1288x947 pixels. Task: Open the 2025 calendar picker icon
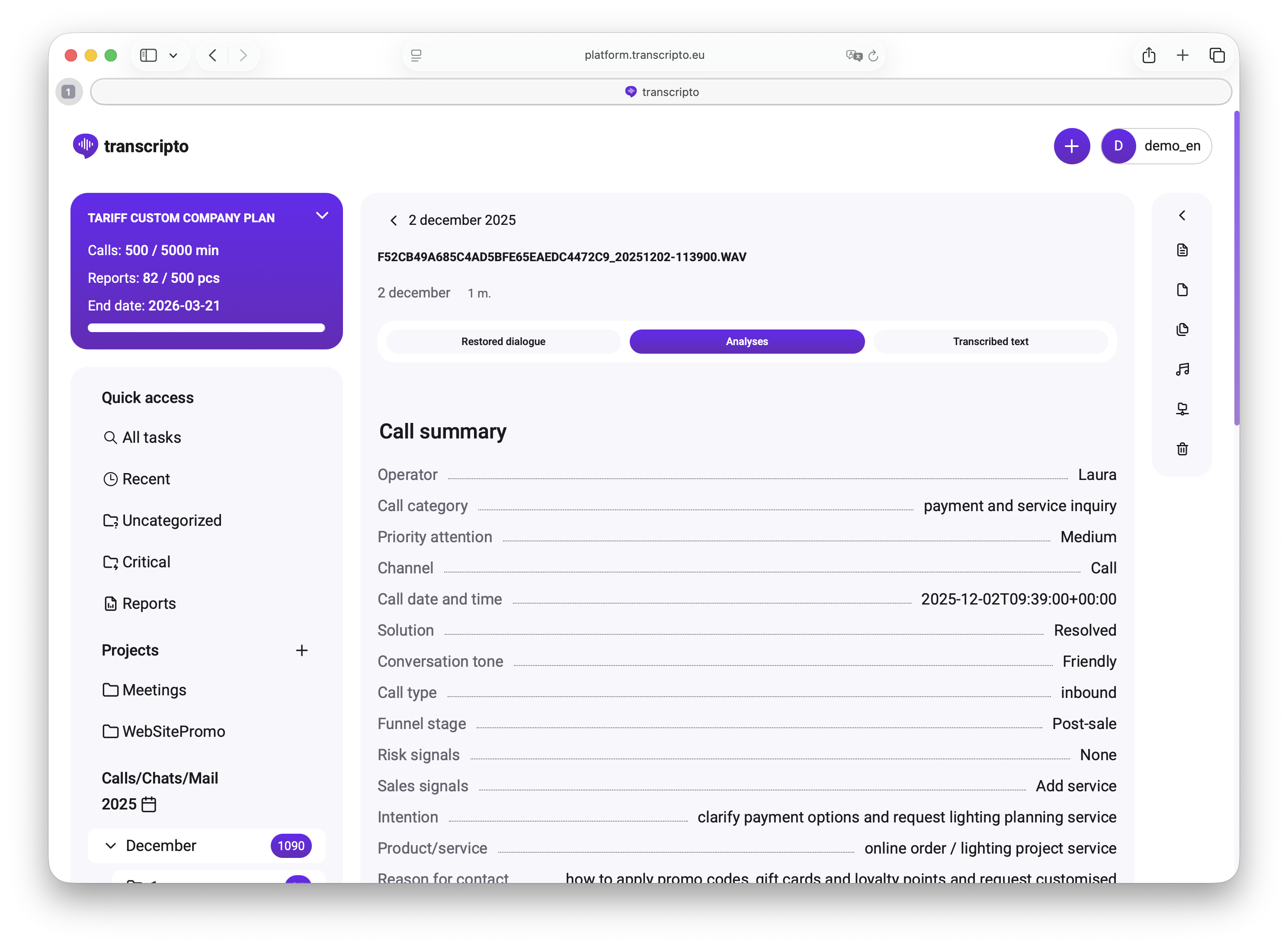click(148, 804)
